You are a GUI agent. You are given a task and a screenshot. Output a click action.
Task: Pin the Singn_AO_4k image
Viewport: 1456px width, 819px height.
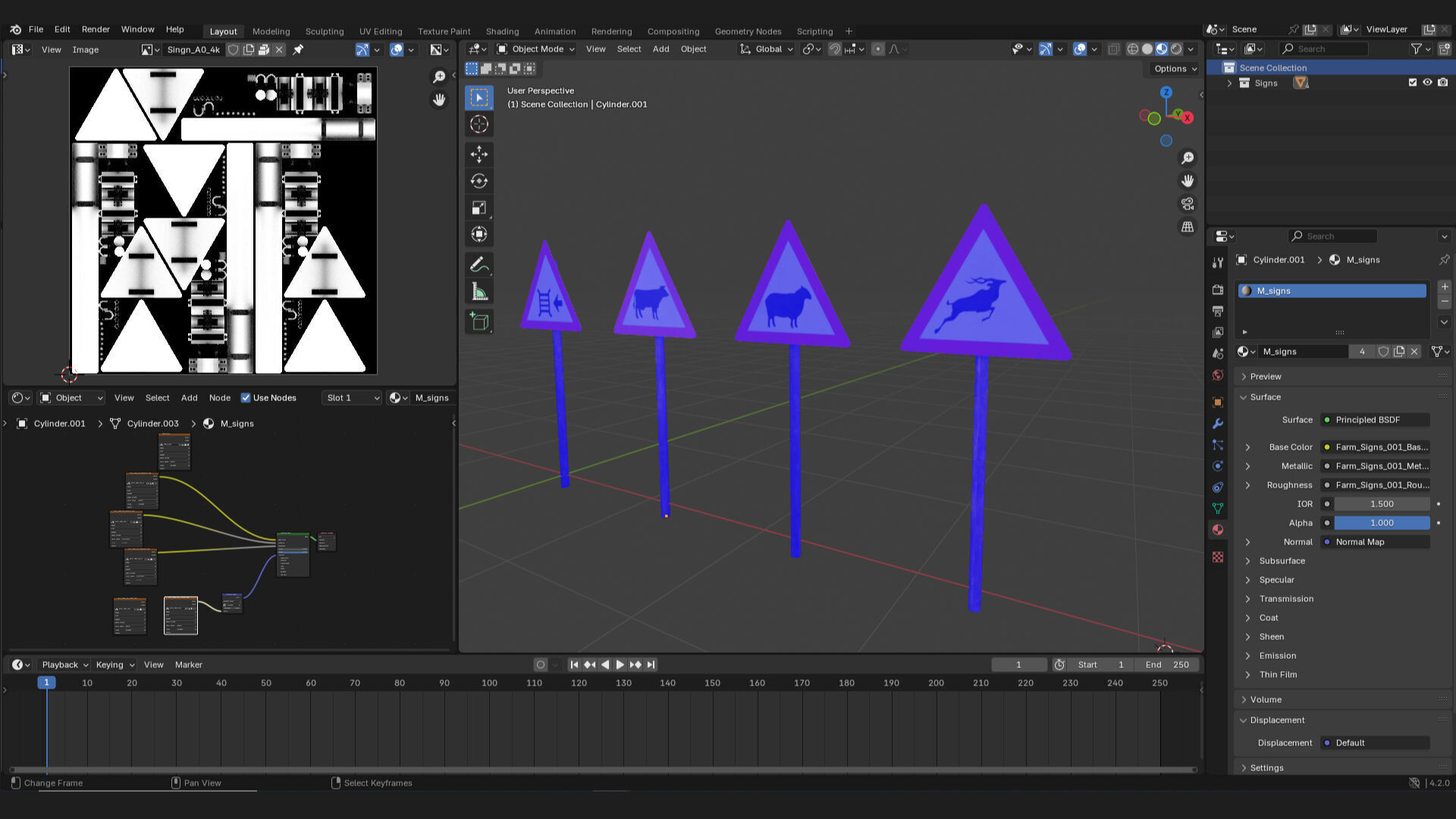pyautogui.click(x=298, y=50)
